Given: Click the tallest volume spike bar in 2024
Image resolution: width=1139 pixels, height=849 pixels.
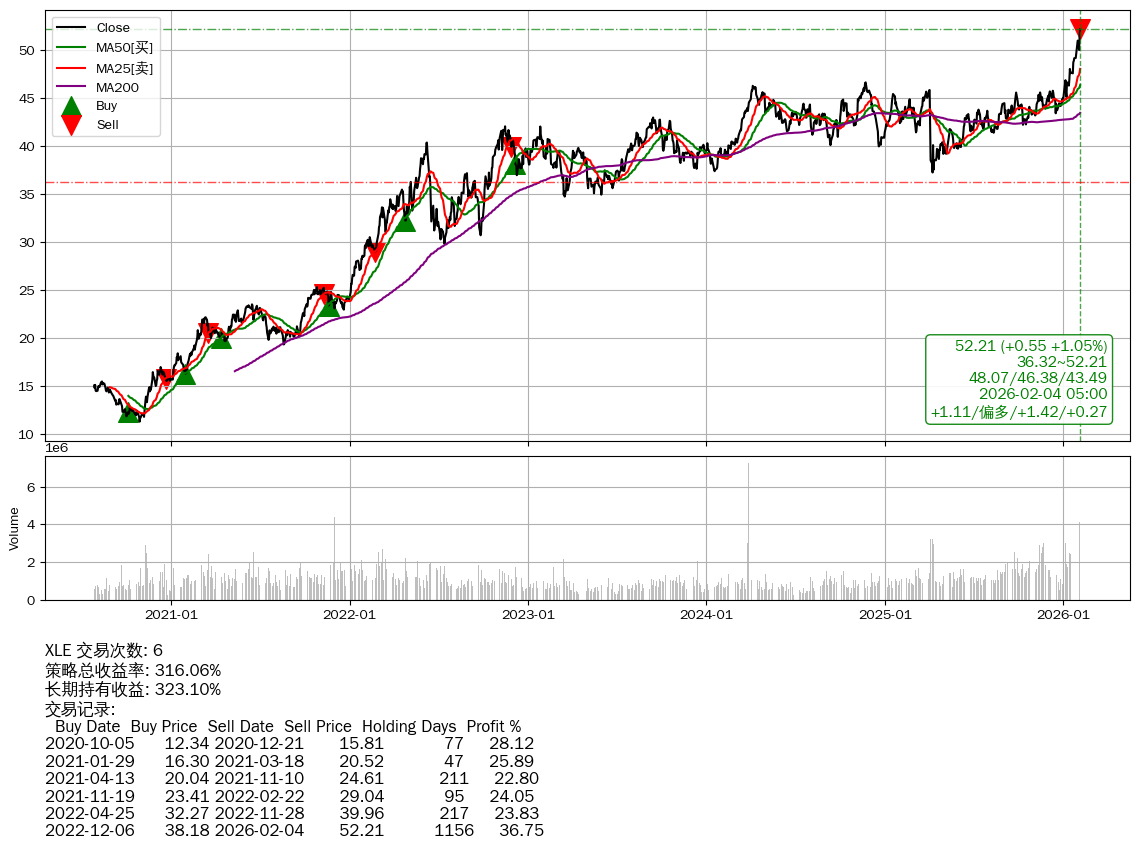Looking at the screenshot, I should click(x=748, y=530).
